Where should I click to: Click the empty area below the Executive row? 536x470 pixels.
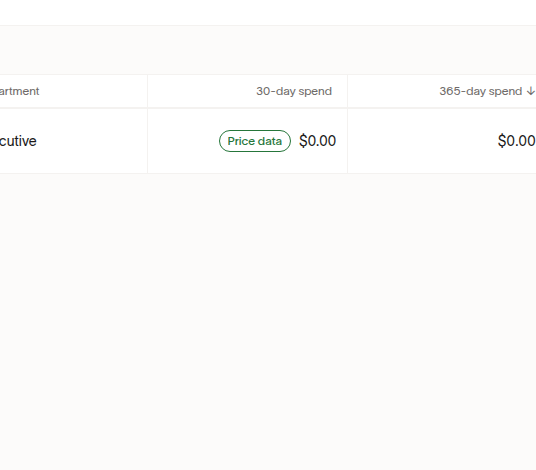pos(268,321)
